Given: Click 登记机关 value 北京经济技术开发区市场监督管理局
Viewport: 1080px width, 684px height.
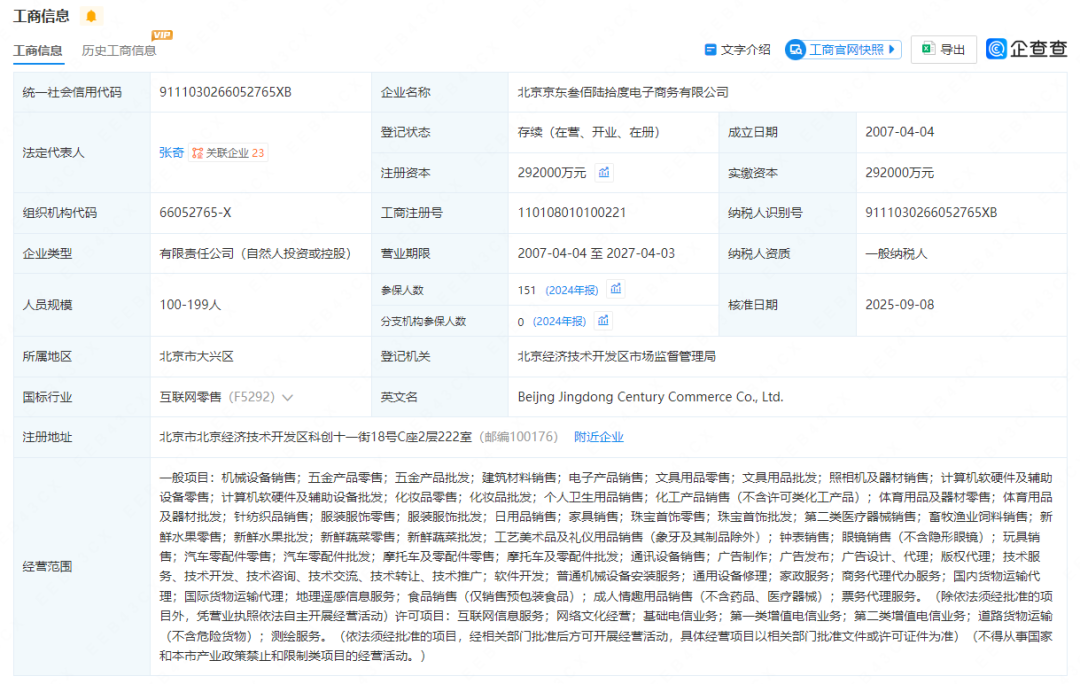Looking at the screenshot, I should coord(616,356).
